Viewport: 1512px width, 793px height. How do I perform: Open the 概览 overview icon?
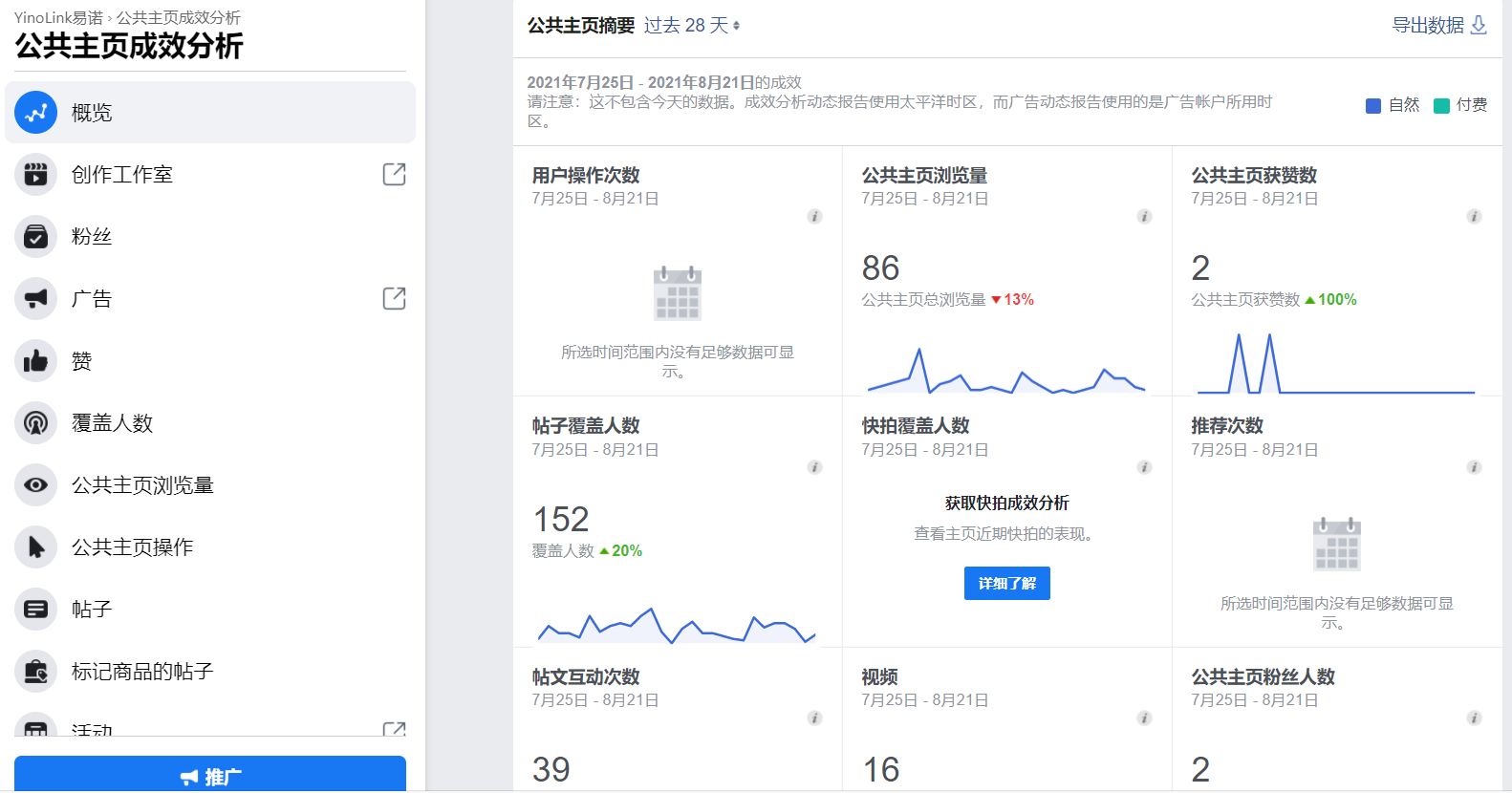click(36, 113)
